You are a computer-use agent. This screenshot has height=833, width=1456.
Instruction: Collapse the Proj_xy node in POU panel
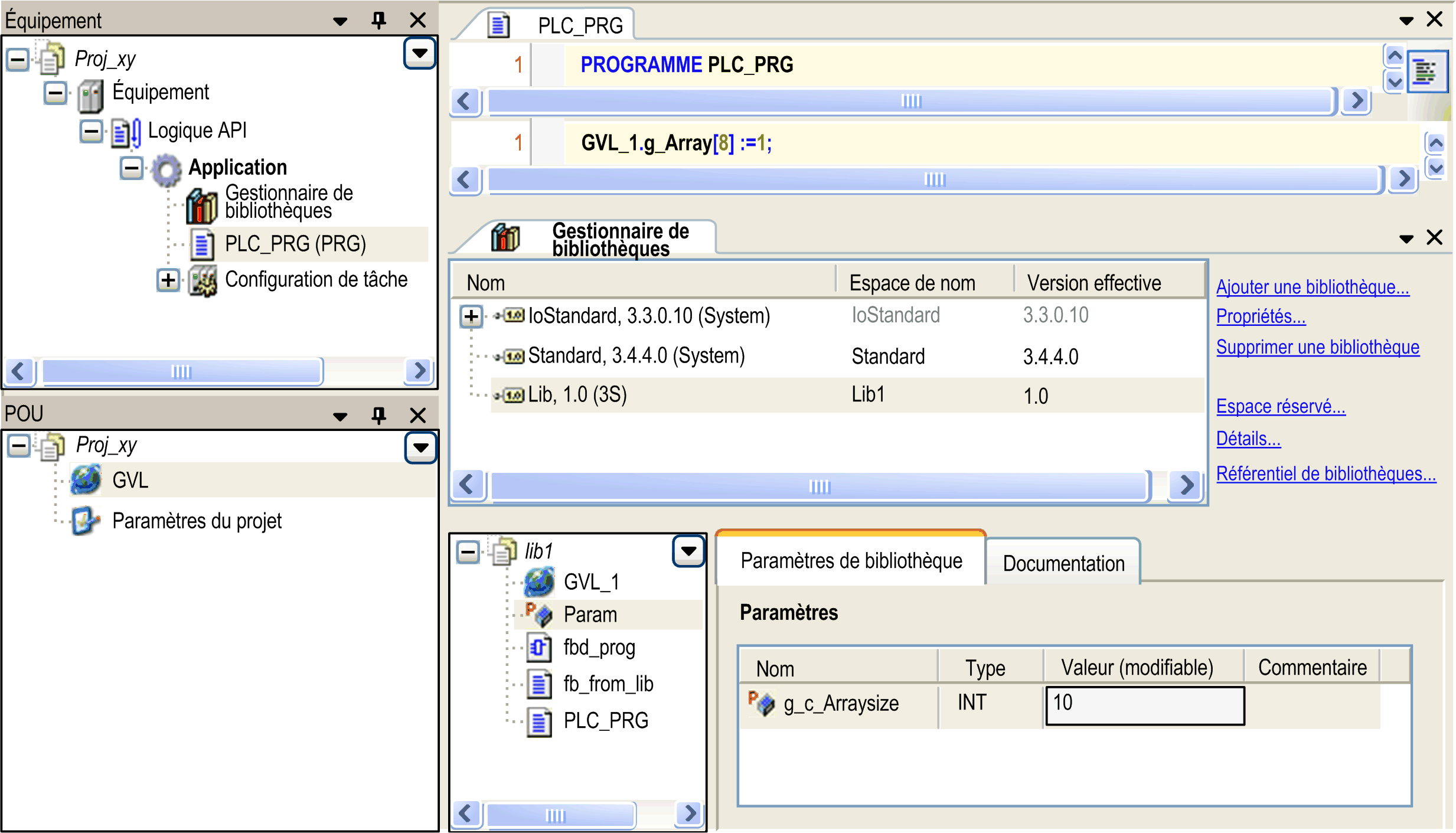(19, 446)
